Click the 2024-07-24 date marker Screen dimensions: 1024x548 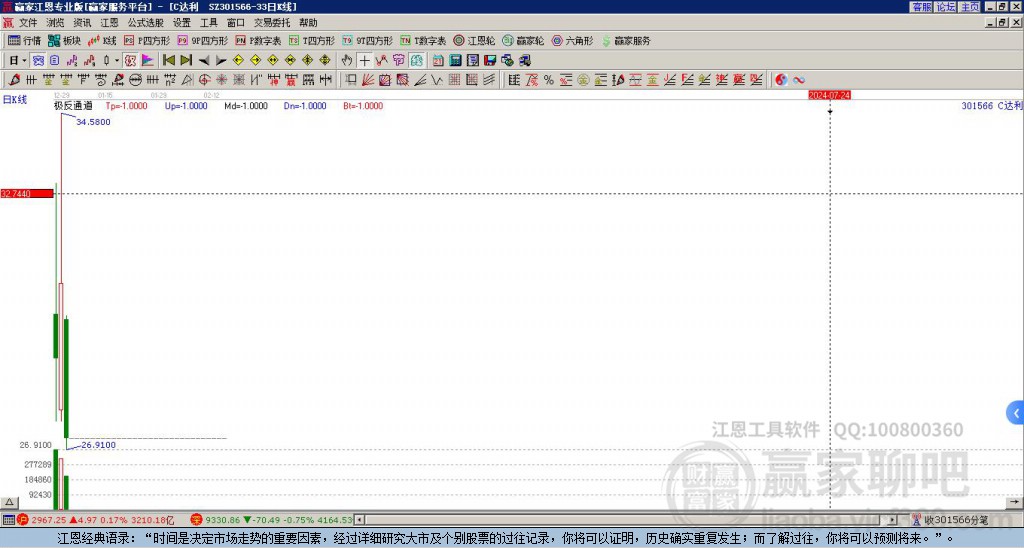(829, 95)
